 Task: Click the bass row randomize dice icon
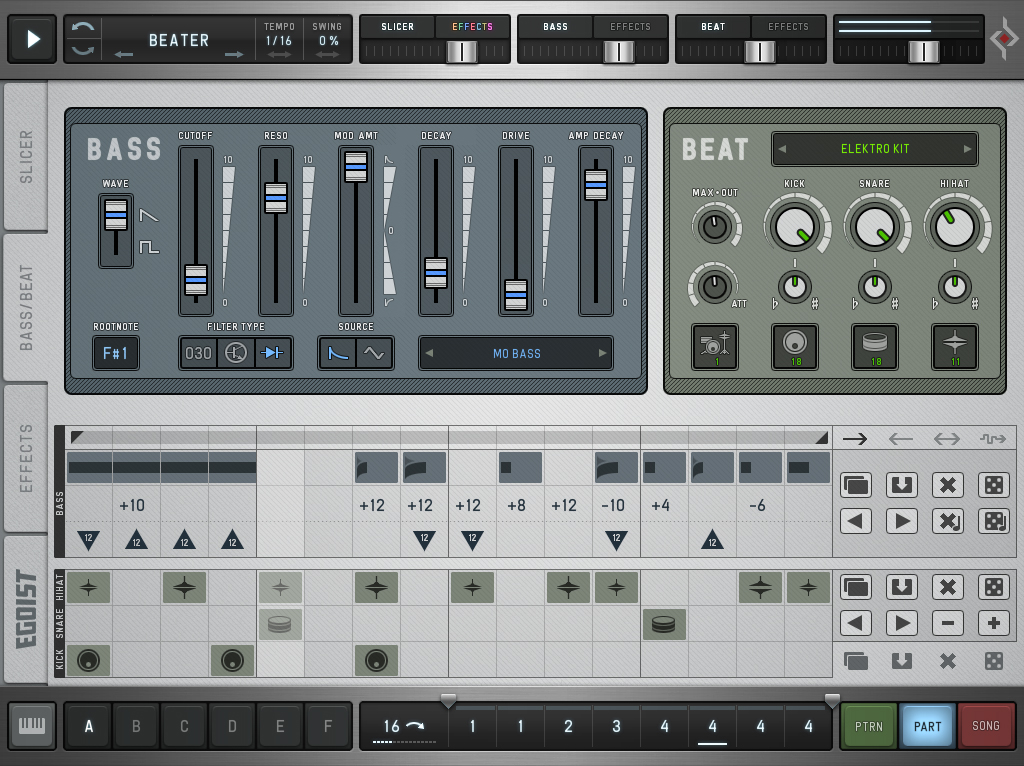pyautogui.click(x=993, y=485)
